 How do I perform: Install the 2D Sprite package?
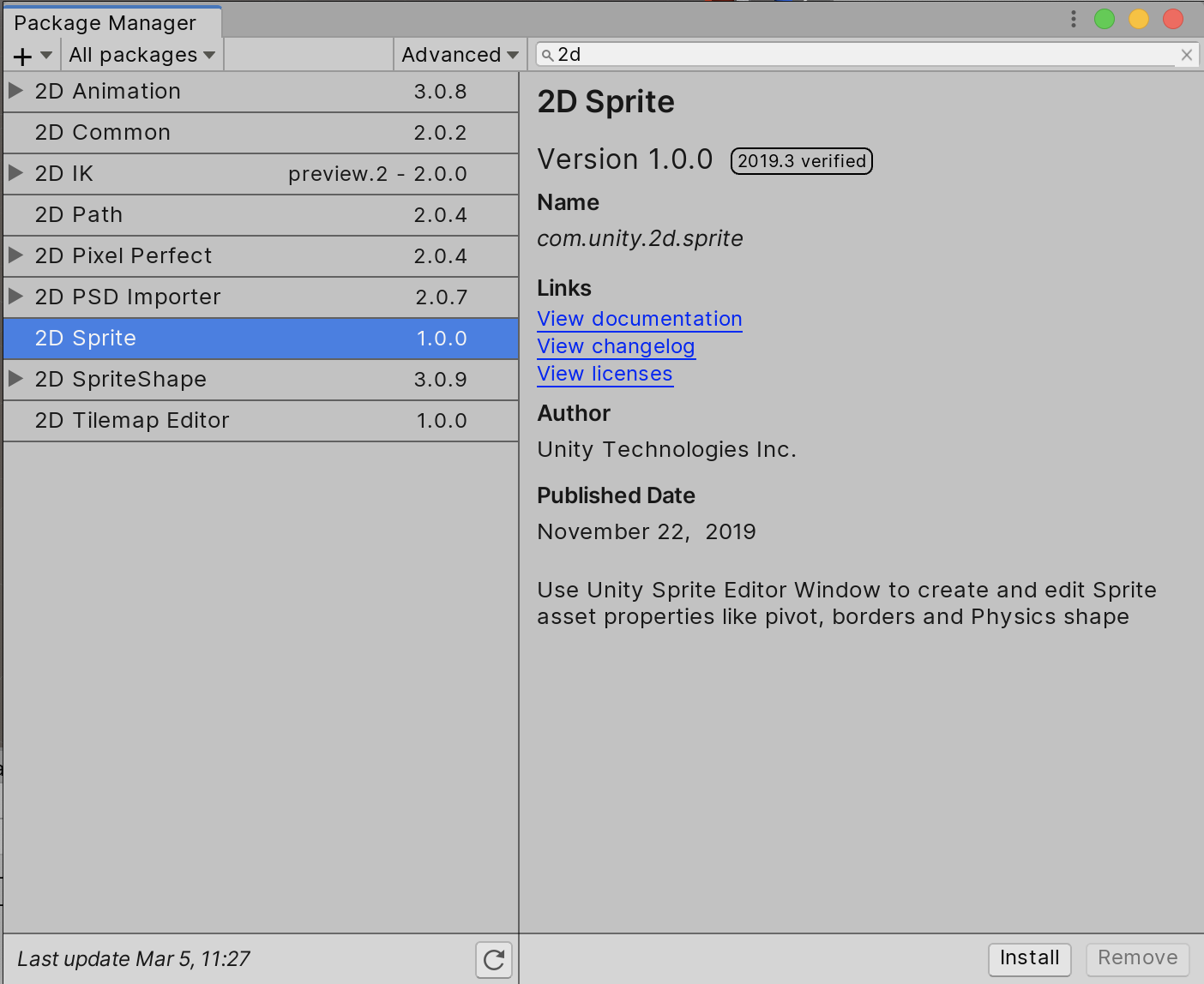point(1030,958)
